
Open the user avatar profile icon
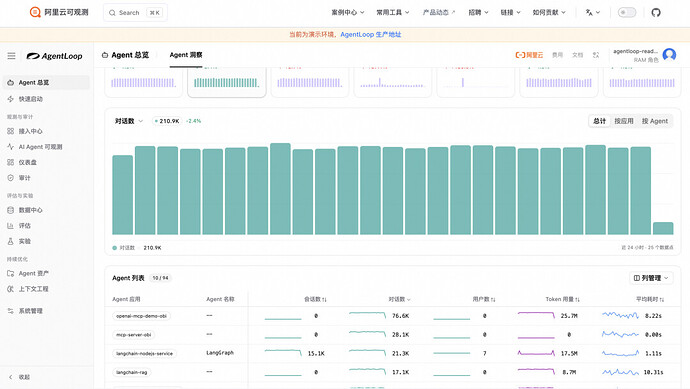click(x=669, y=55)
